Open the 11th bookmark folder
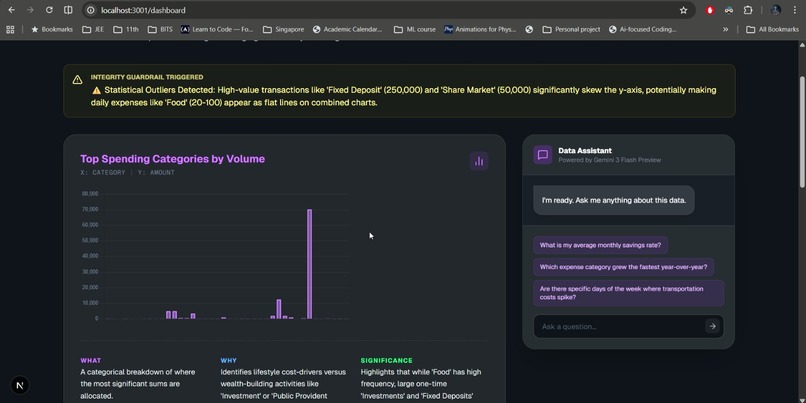 pos(126,29)
